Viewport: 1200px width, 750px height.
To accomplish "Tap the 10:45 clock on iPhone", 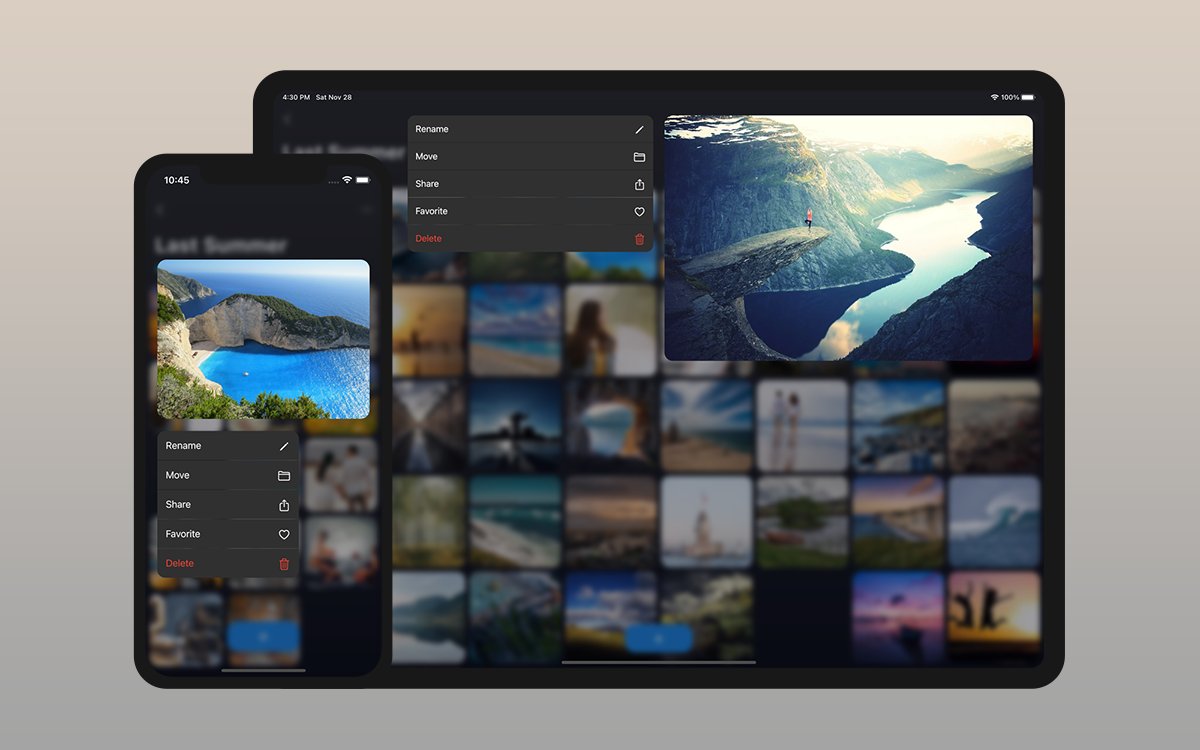I will (177, 180).
